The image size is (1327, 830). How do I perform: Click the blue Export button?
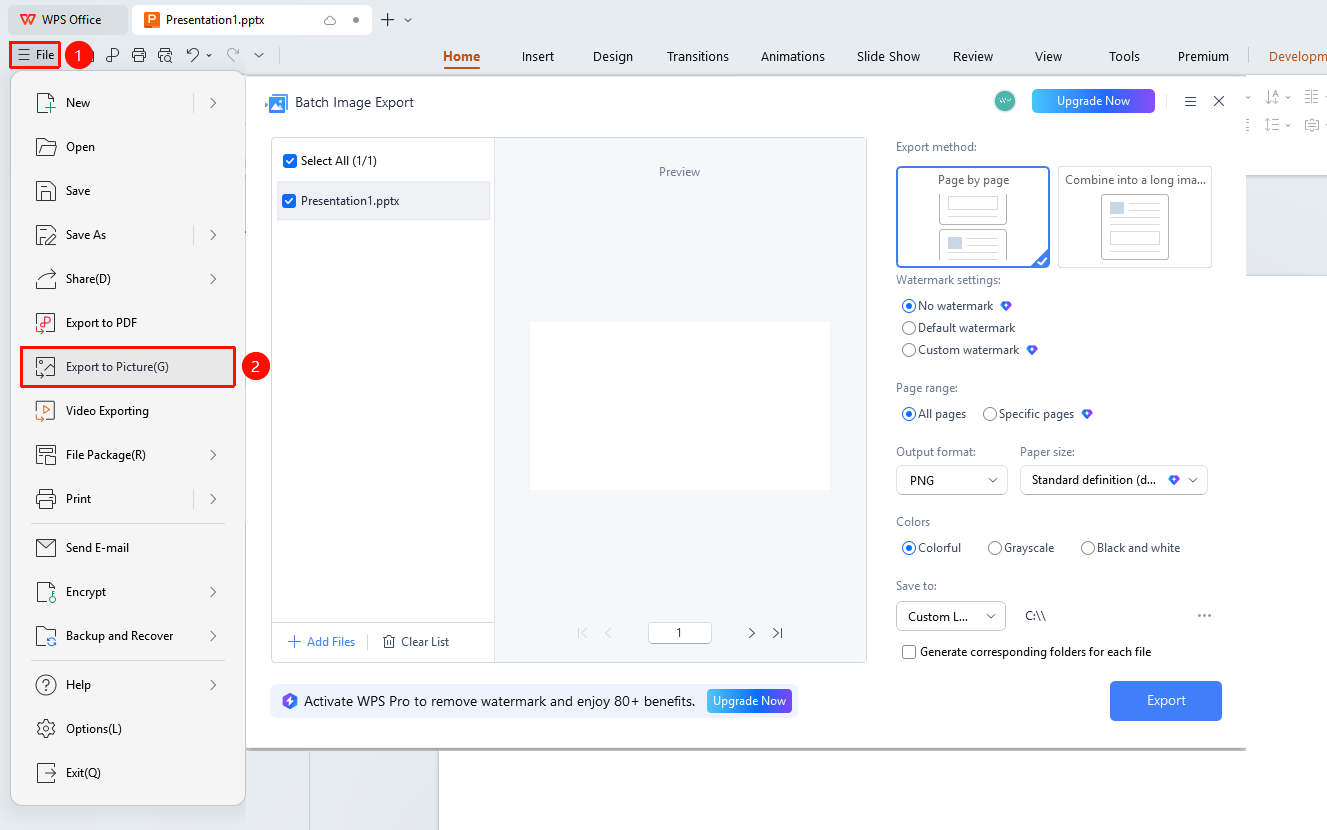click(1166, 701)
